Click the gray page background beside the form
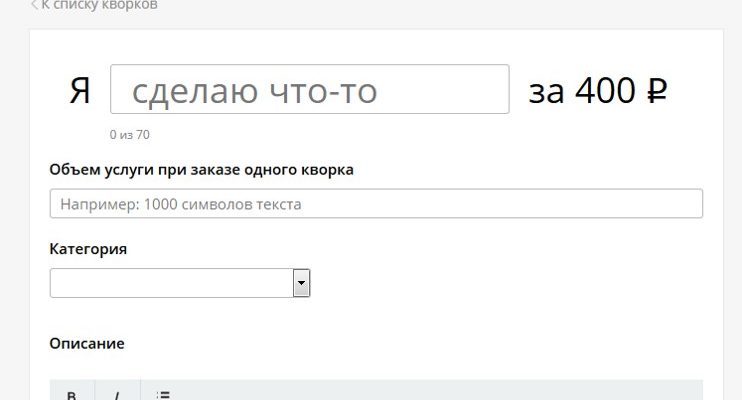Viewport: 742px width, 400px height. click(x=14, y=200)
